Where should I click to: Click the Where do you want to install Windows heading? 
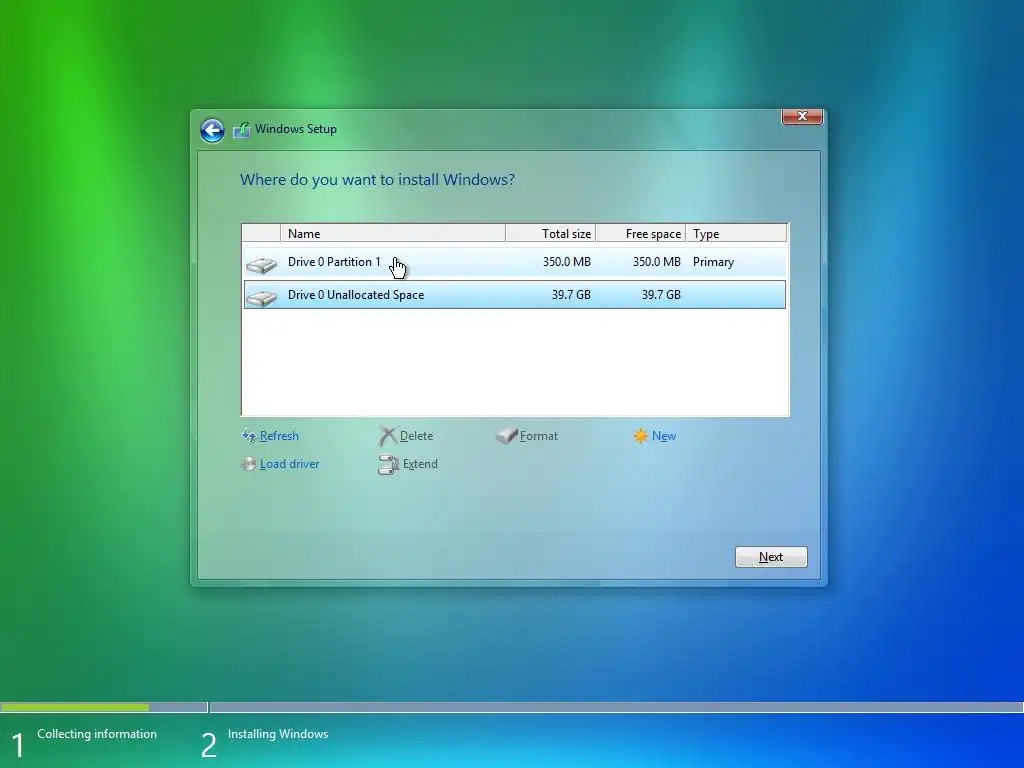[x=377, y=180]
